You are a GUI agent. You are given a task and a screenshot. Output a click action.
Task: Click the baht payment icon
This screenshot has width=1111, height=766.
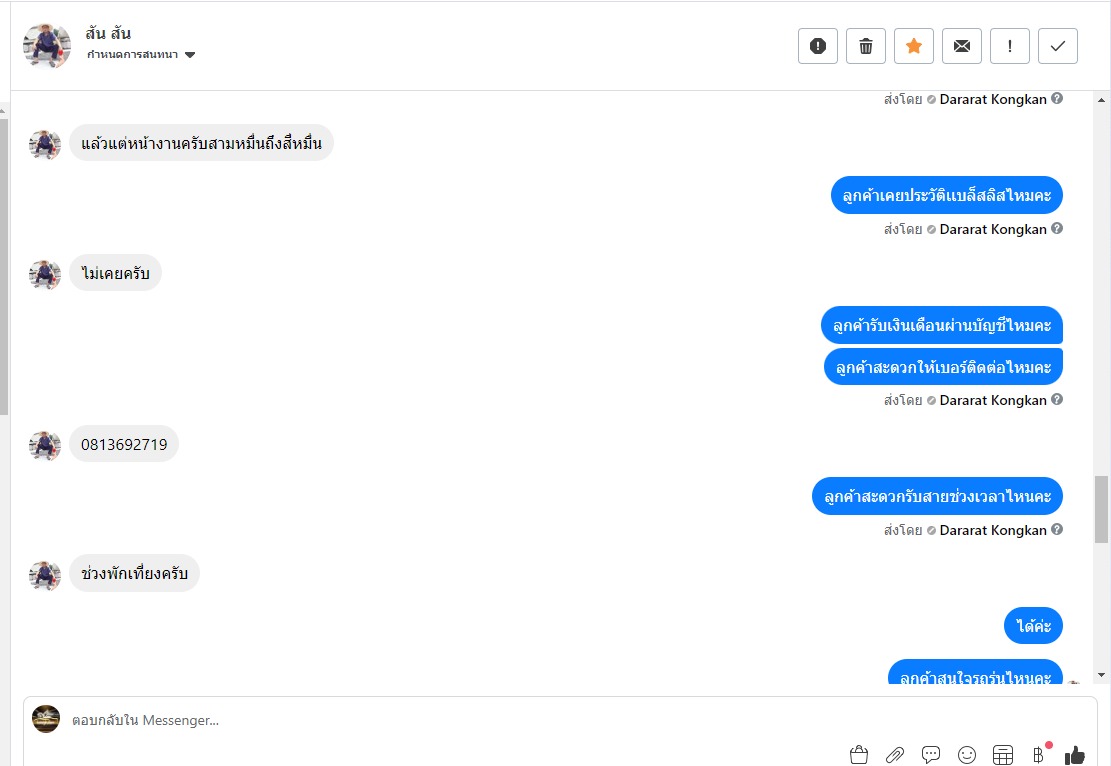pyautogui.click(x=1039, y=755)
